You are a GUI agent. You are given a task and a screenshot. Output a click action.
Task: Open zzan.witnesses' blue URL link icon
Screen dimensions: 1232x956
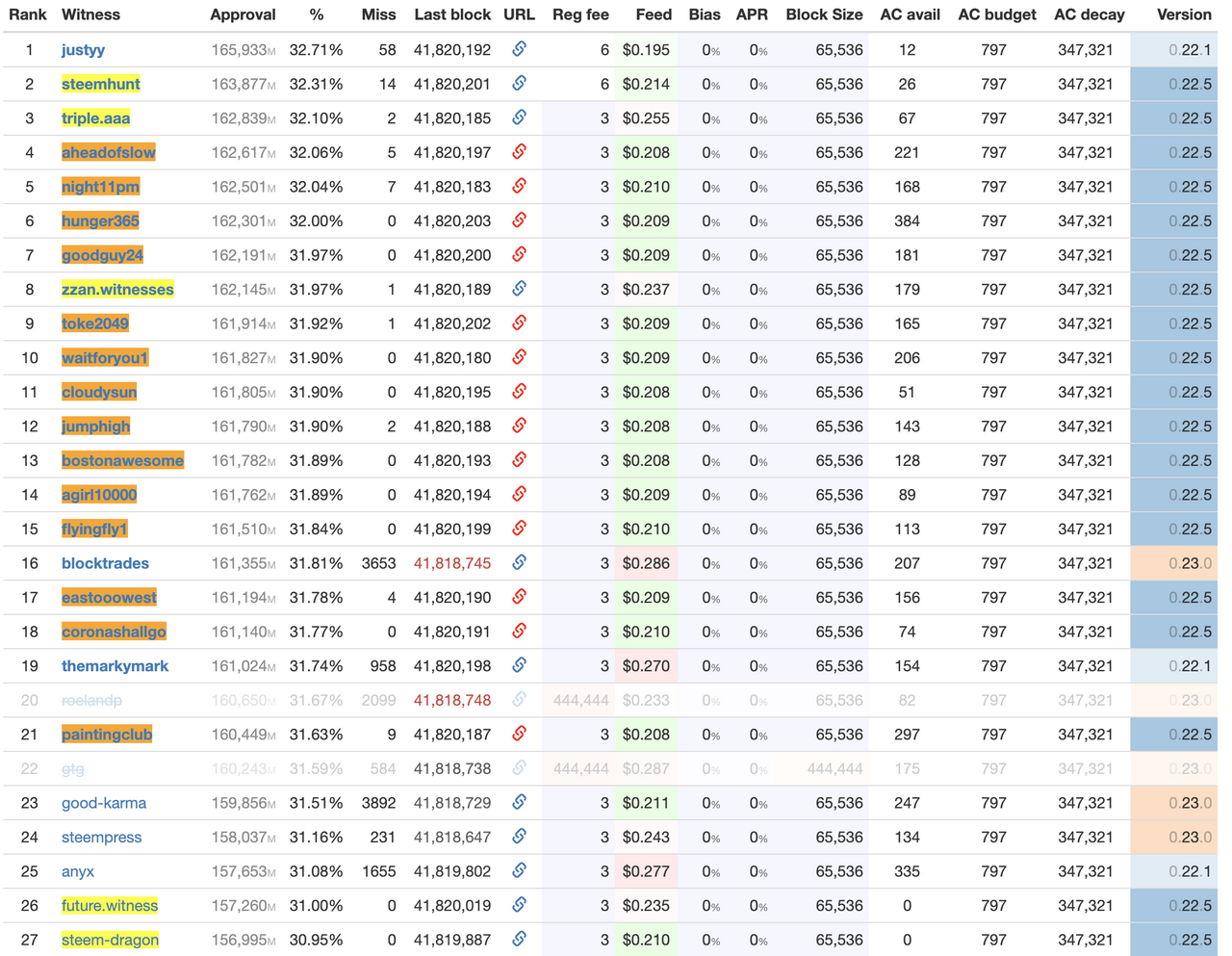tap(519, 289)
